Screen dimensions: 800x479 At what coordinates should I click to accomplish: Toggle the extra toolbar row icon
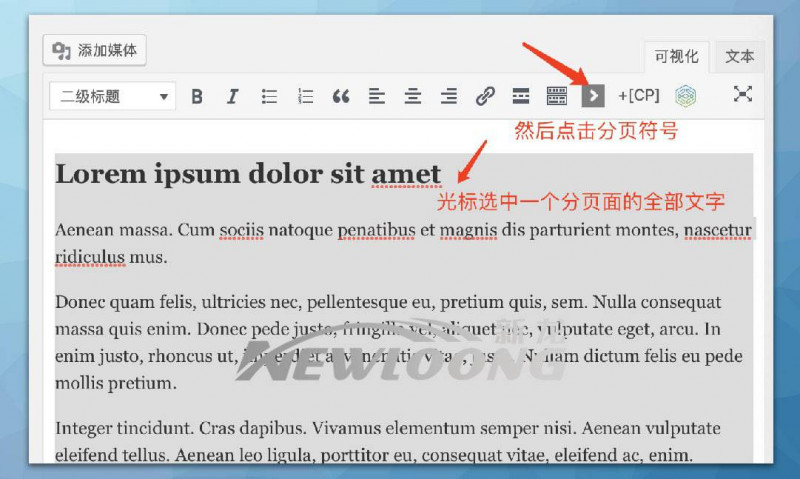point(556,96)
